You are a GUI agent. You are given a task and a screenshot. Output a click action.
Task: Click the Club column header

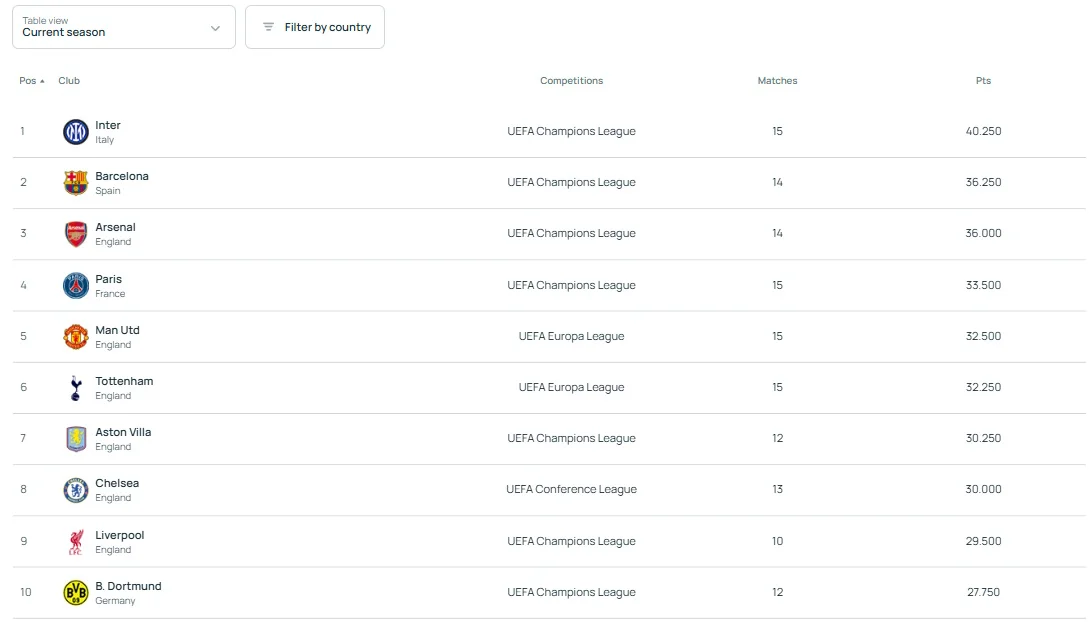coord(69,81)
